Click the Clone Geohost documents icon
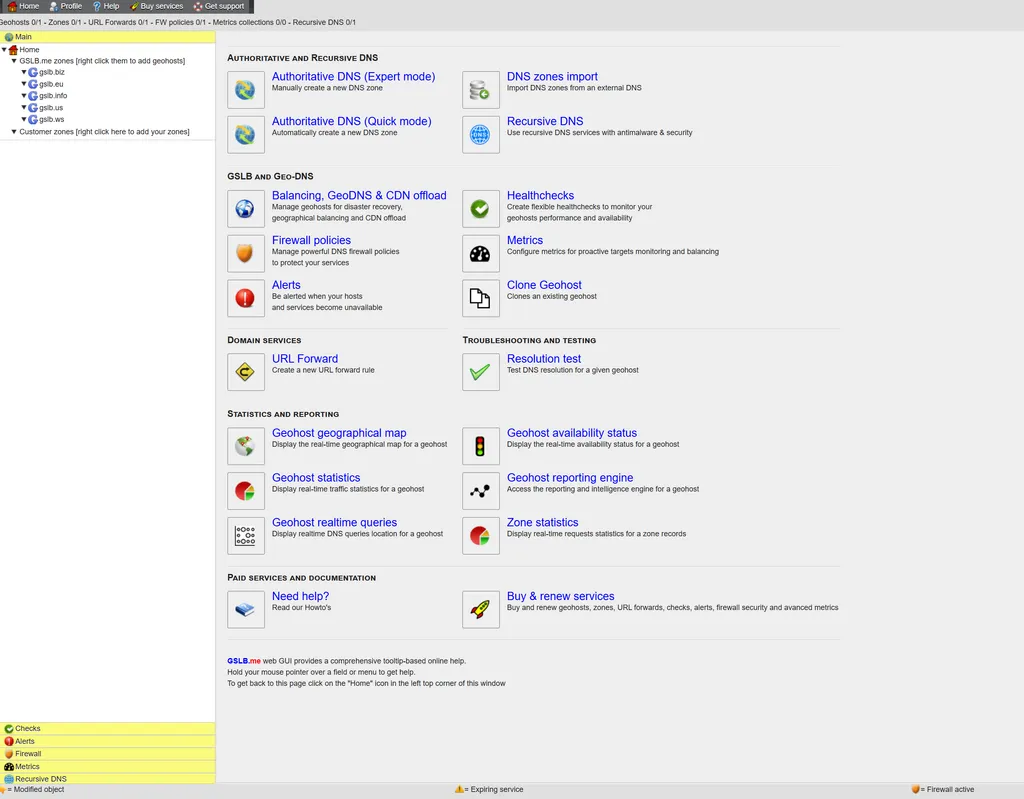Image resolution: width=1024 pixels, height=799 pixels. (480, 298)
